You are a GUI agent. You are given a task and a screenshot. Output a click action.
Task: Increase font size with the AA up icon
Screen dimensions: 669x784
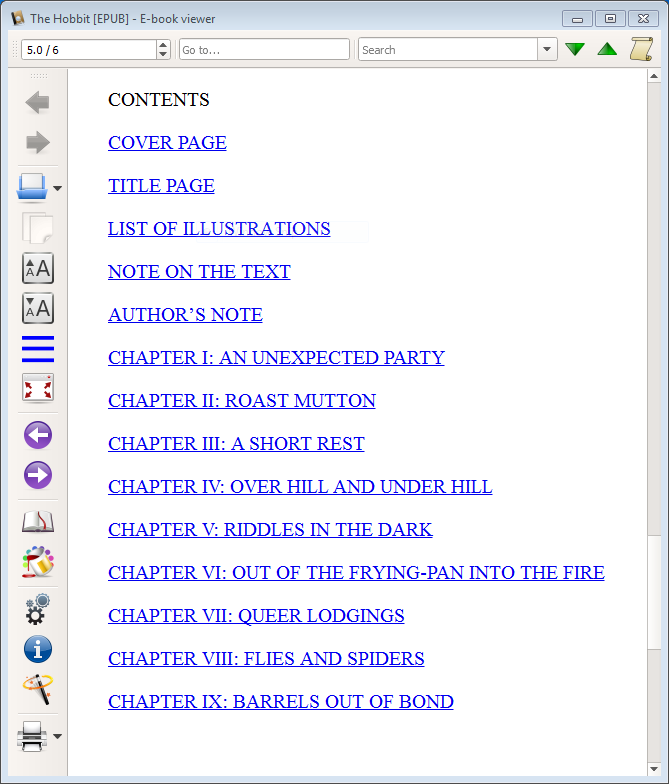(x=38, y=268)
